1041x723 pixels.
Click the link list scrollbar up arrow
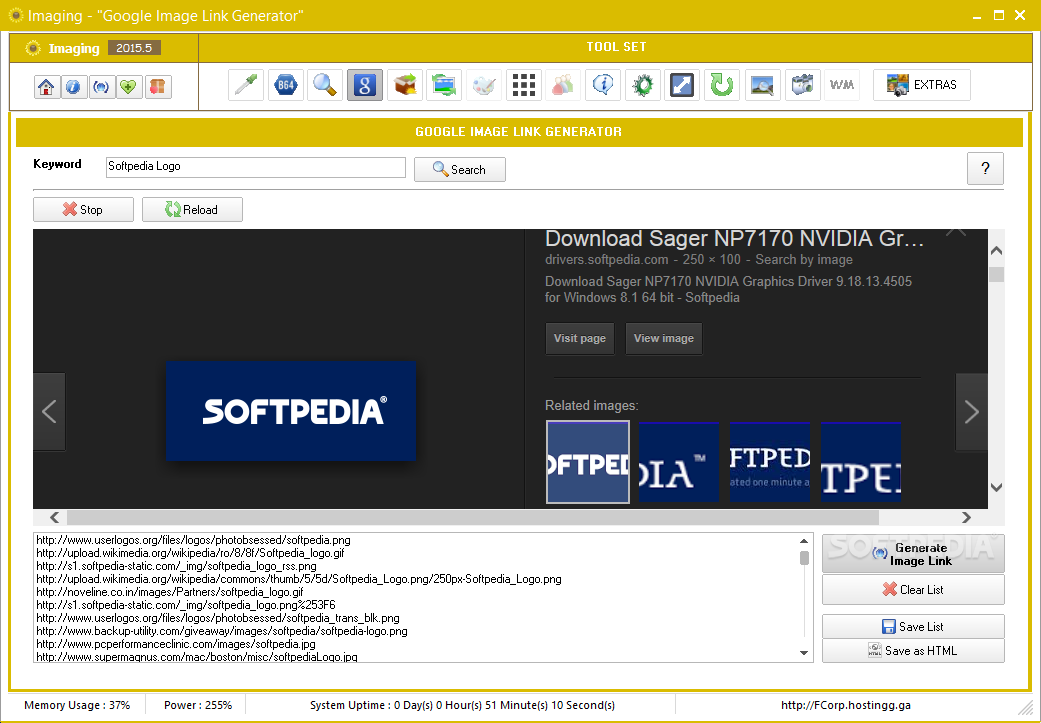click(x=804, y=541)
